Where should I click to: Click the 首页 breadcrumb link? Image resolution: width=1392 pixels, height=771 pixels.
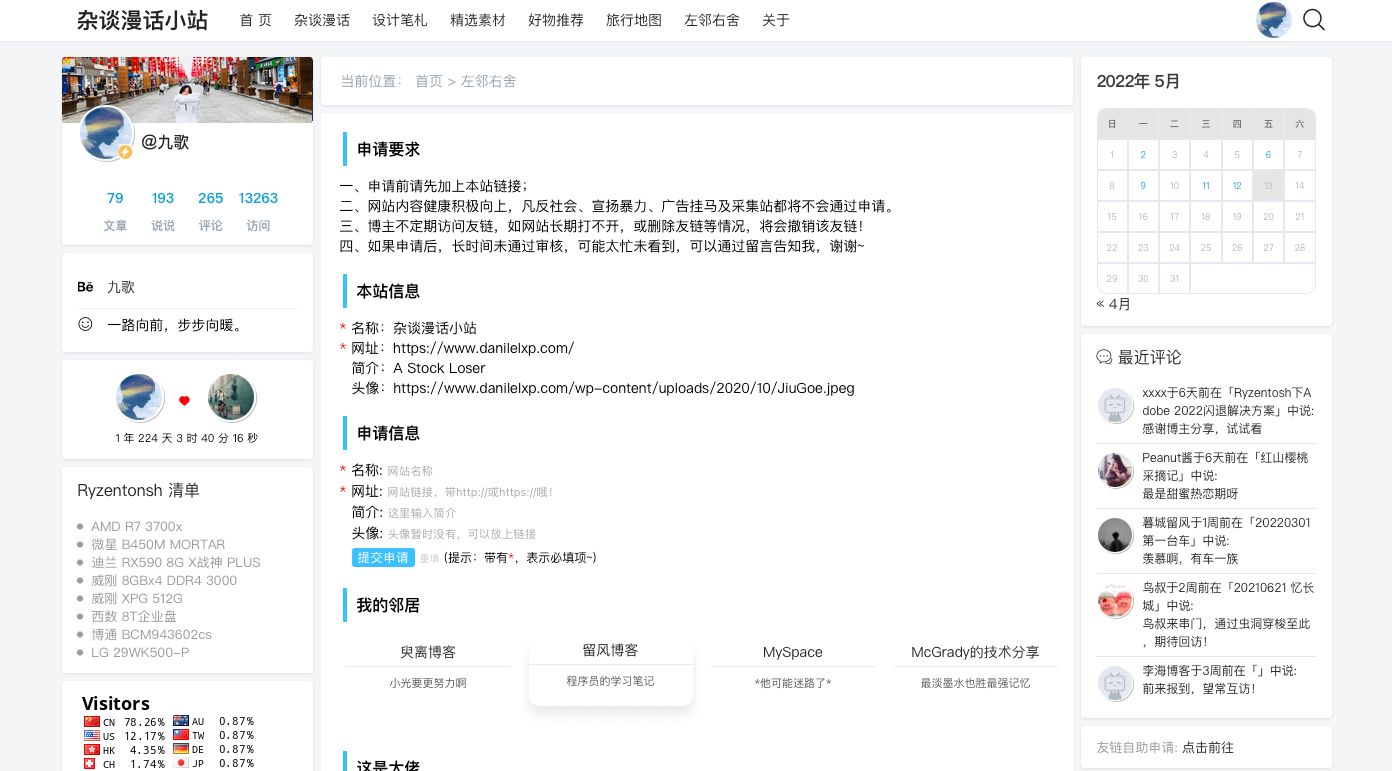pyautogui.click(x=429, y=81)
